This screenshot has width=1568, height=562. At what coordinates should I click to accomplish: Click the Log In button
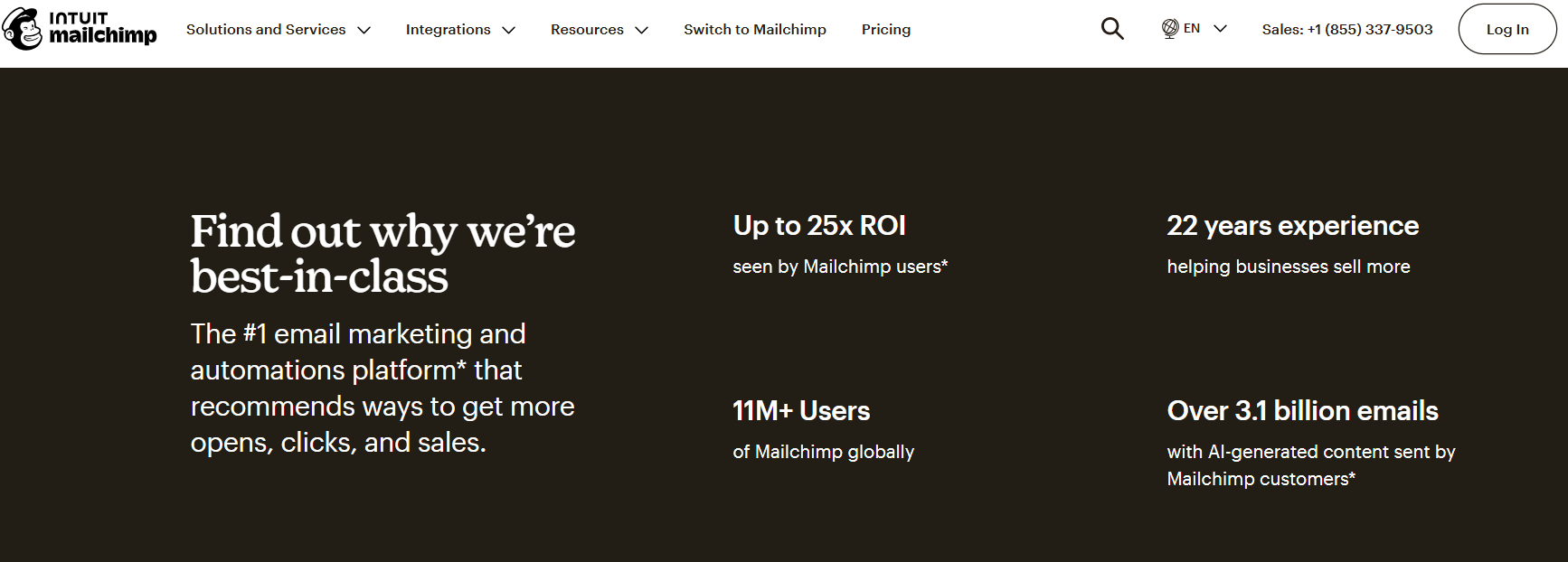(1507, 29)
